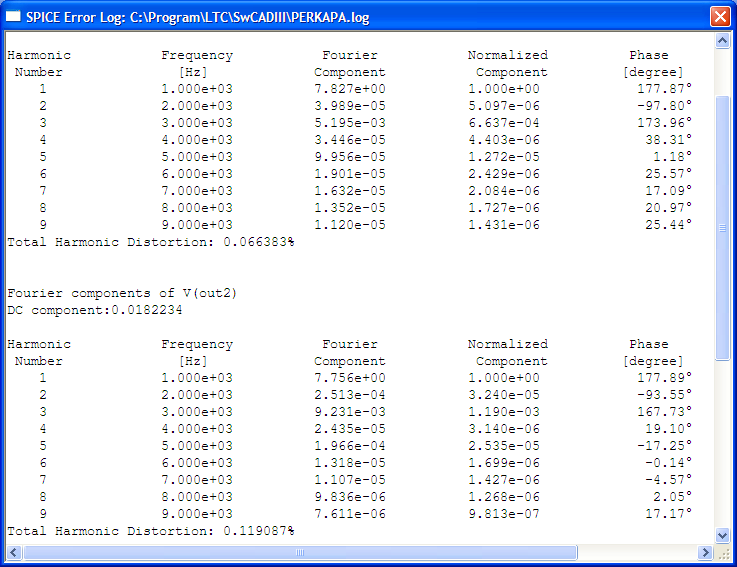Click the window icon in the title bar
The width and height of the screenshot is (737, 567).
point(13,16)
